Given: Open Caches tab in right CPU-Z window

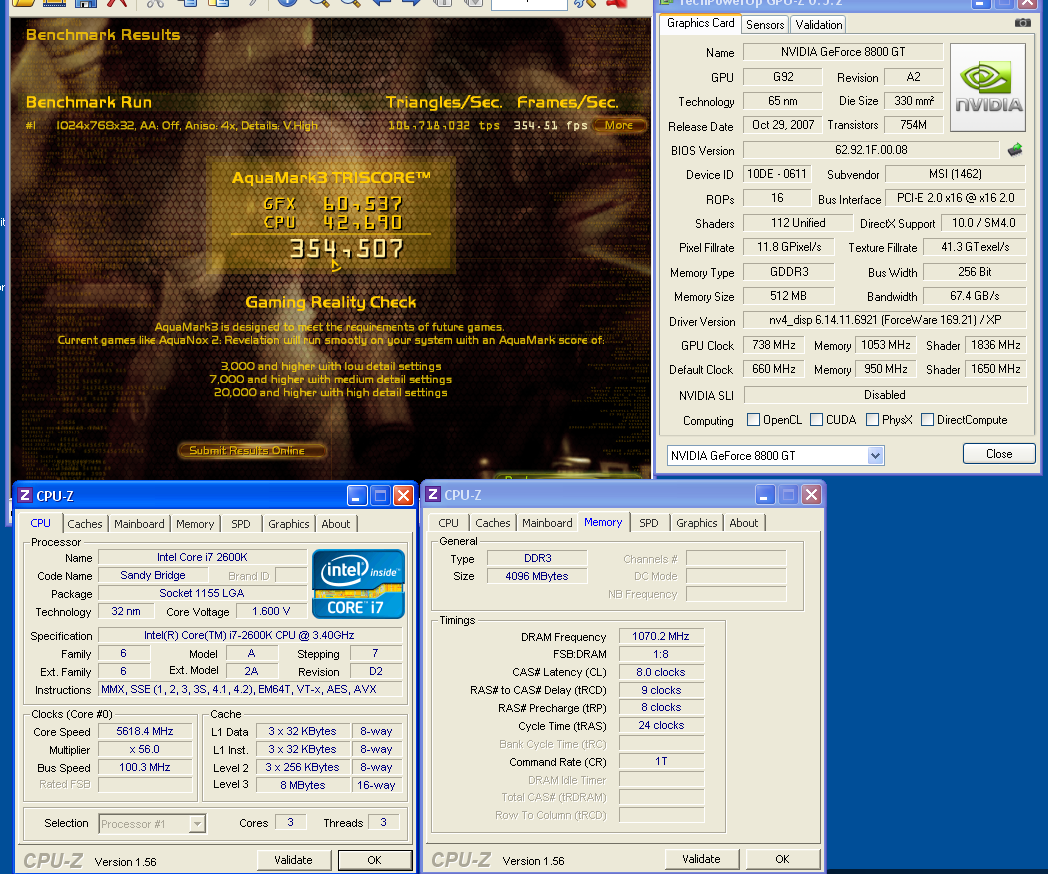Looking at the screenshot, I should tap(493, 523).
